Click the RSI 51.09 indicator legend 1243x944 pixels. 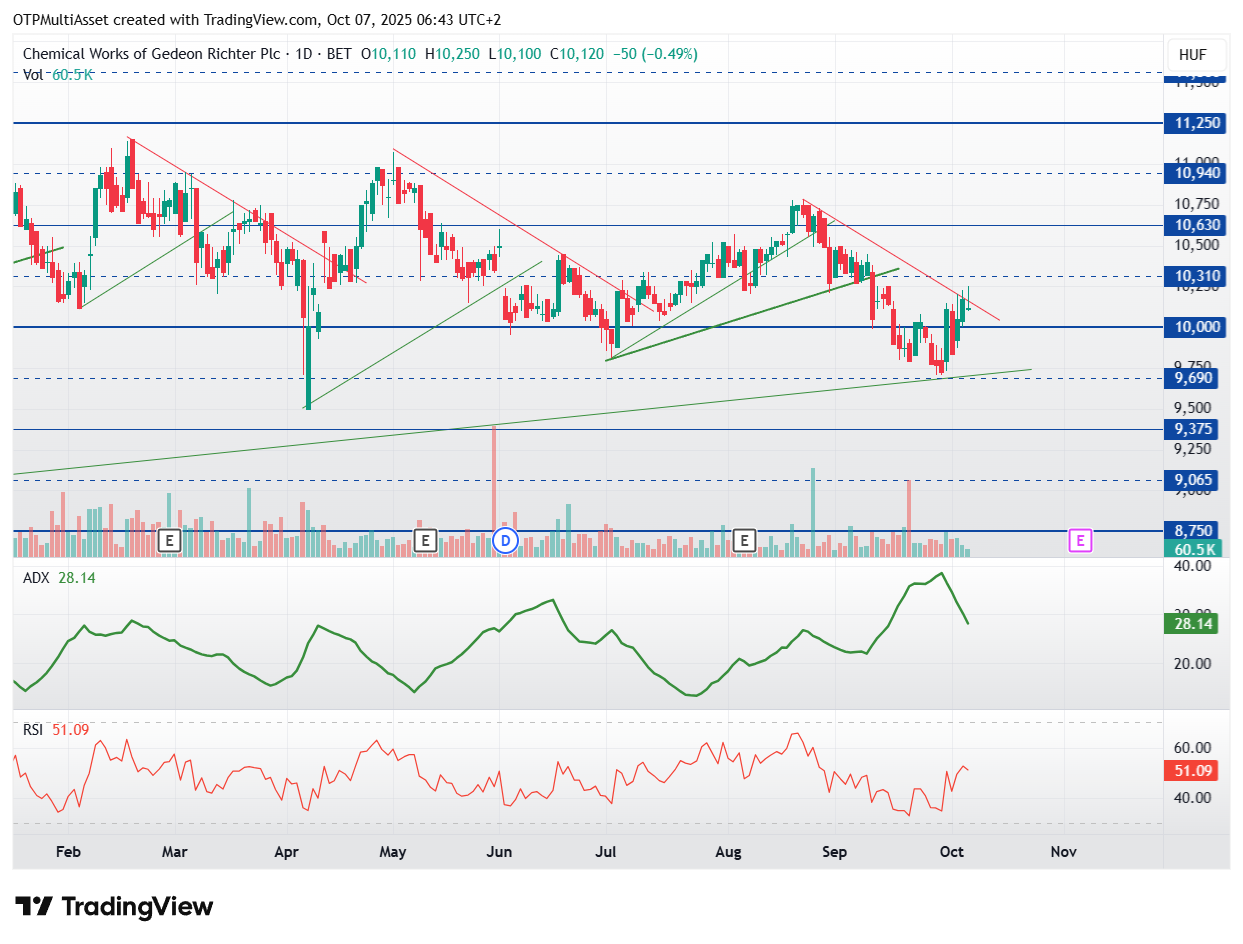pos(56,730)
